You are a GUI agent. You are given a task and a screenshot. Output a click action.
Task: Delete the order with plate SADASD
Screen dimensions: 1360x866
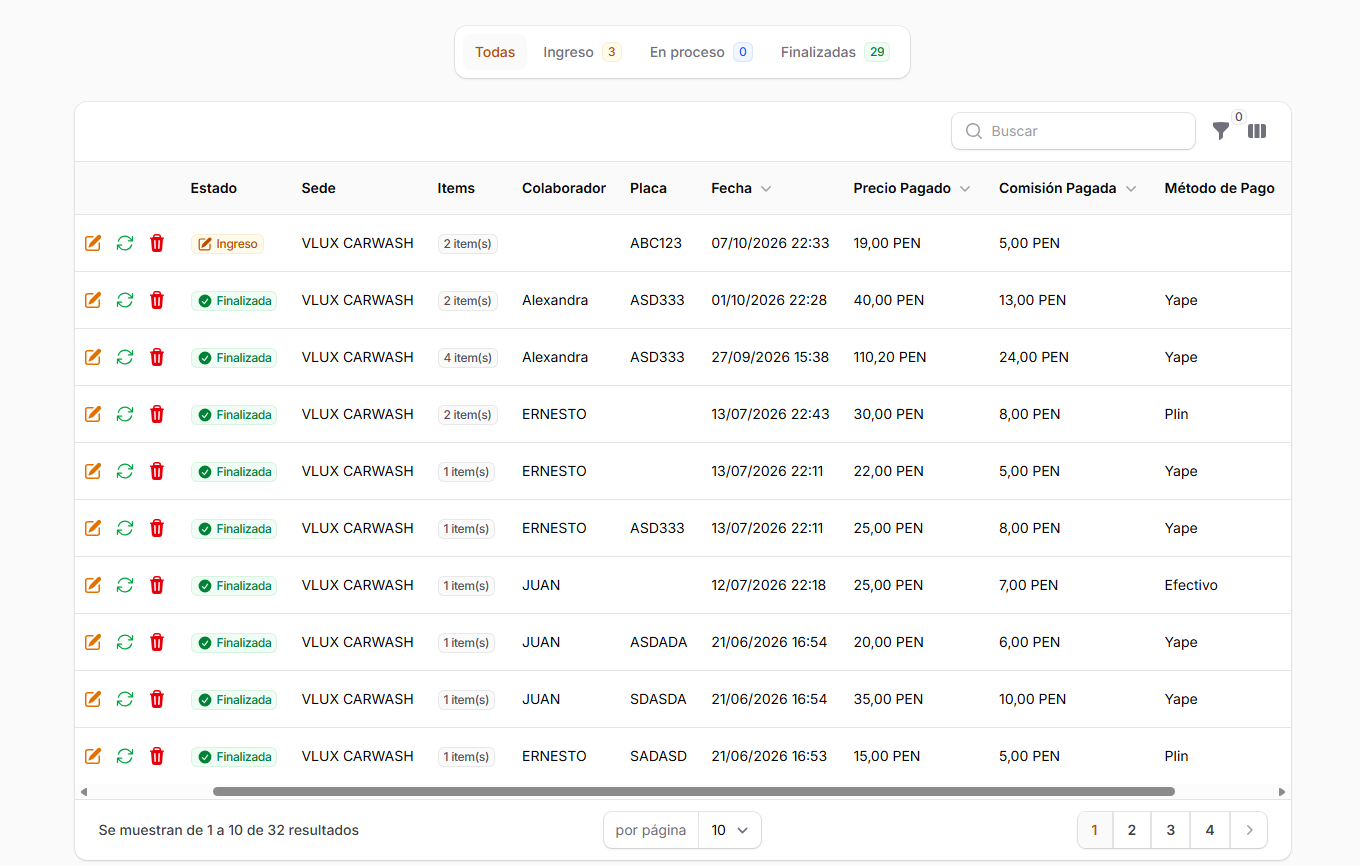tap(157, 756)
